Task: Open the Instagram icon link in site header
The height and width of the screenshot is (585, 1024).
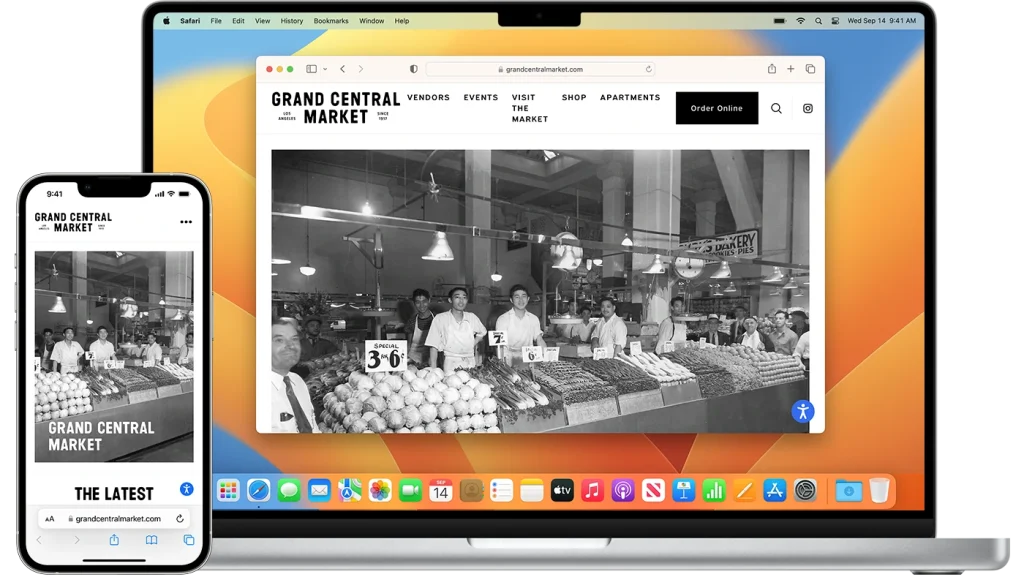Action: [808, 108]
